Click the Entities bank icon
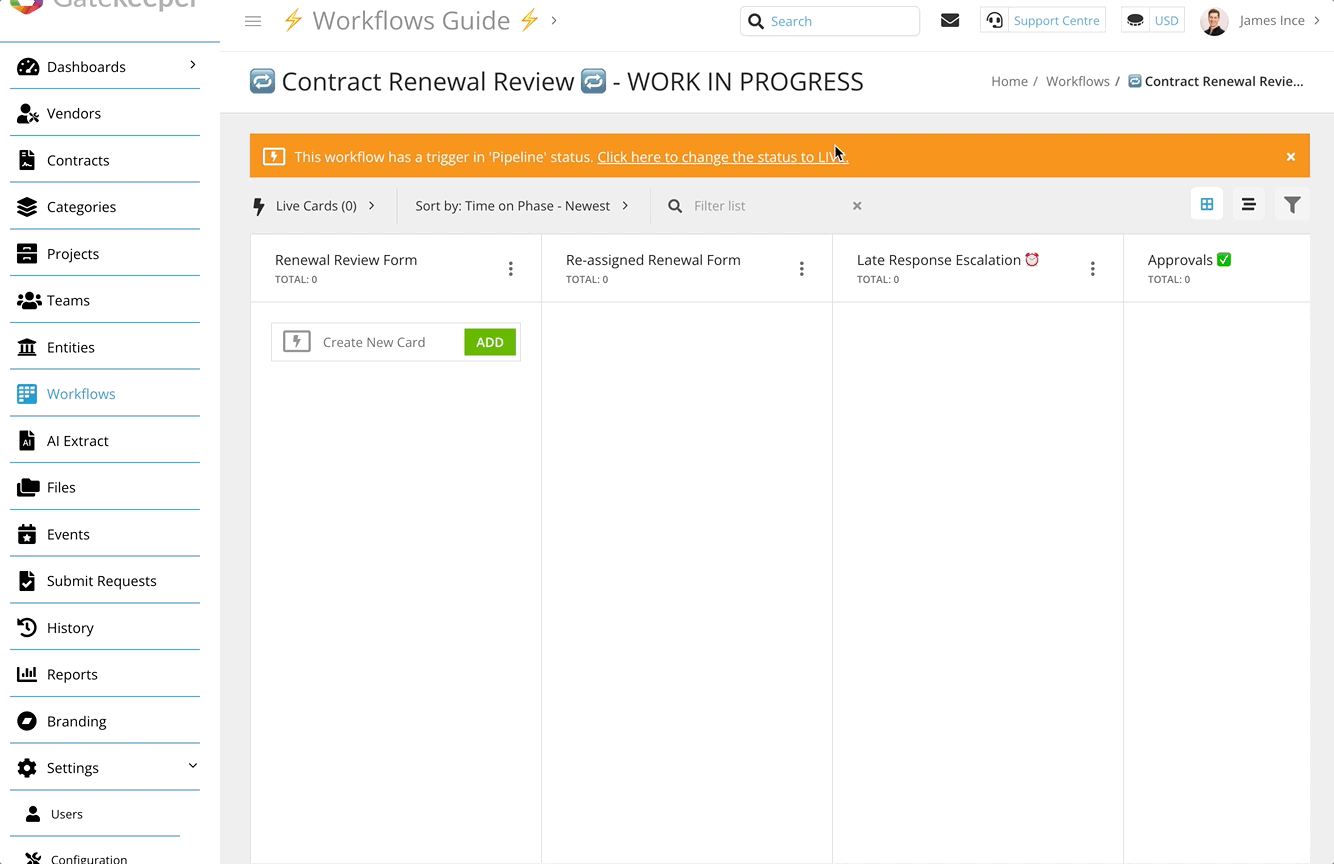This screenshot has width=1334, height=864. (x=28, y=347)
